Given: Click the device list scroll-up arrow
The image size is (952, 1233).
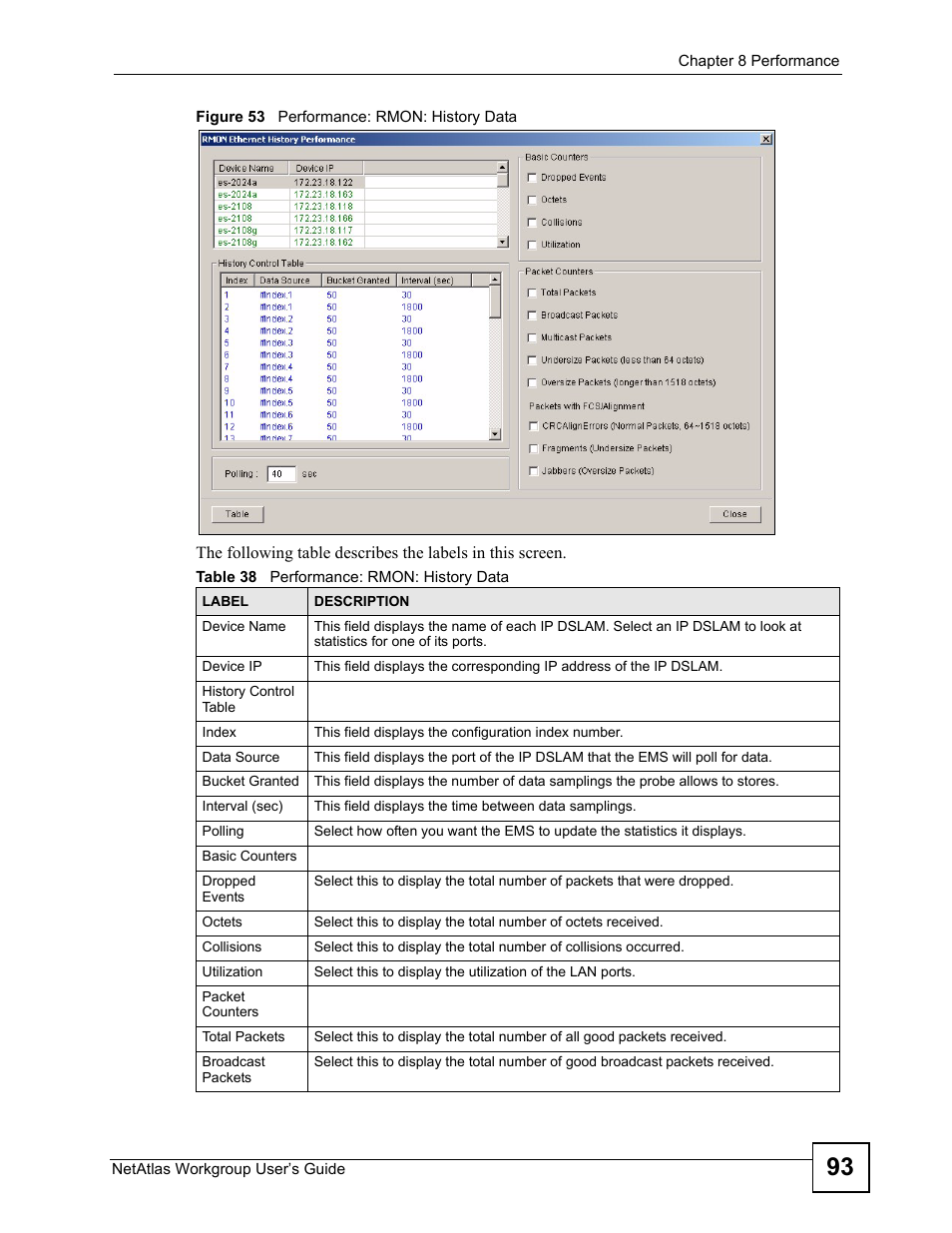Looking at the screenshot, I should (503, 168).
